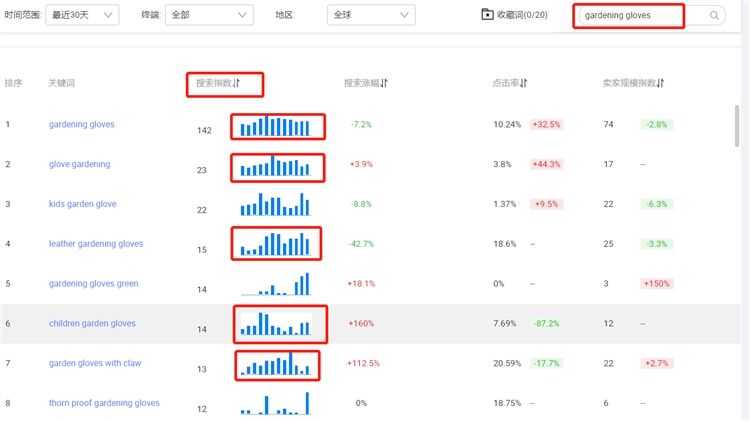The image size is (750, 421).
Task: Click the -42.7% search growth value
Action: pos(361,244)
